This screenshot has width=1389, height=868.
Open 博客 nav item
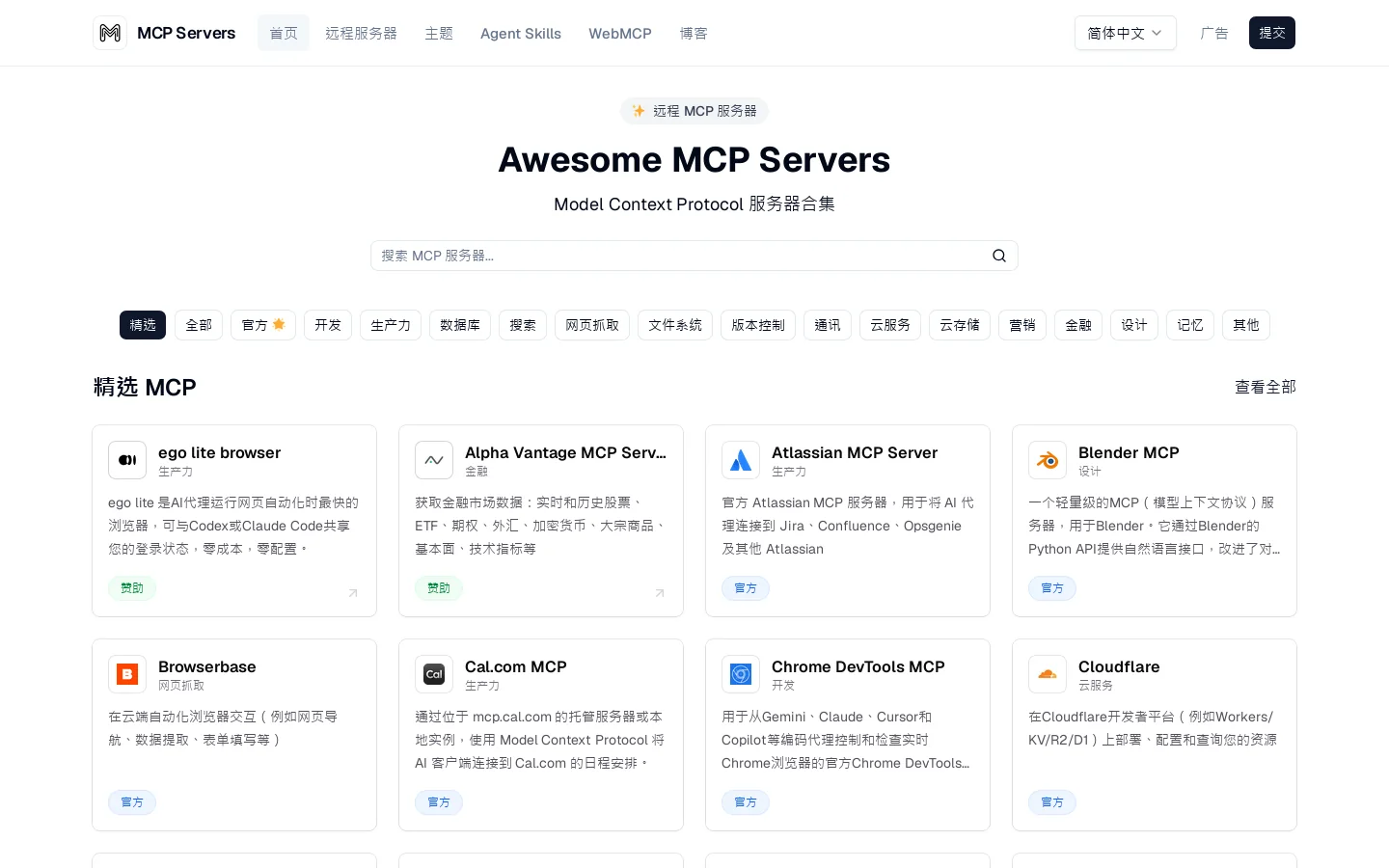pyautogui.click(x=694, y=33)
